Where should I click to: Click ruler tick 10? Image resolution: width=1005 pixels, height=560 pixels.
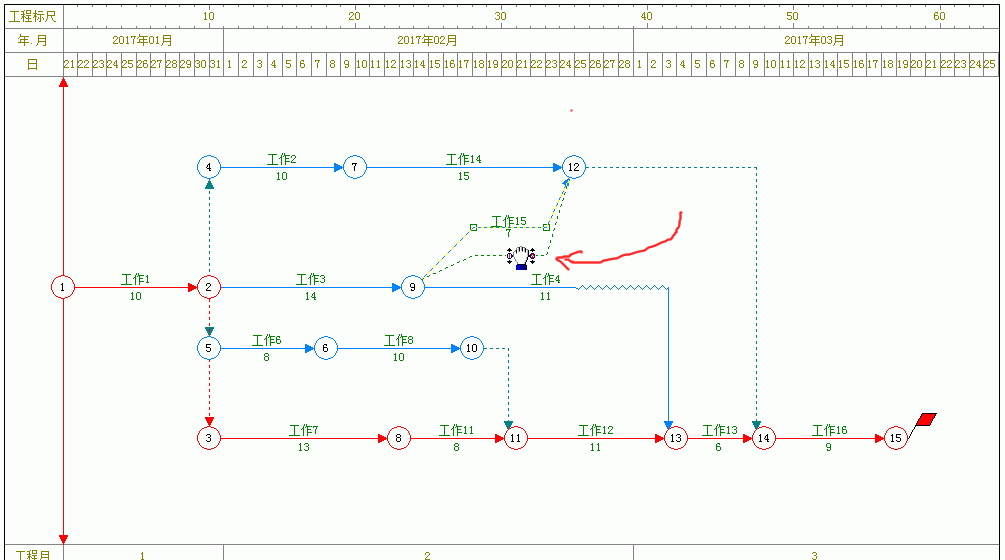pyautogui.click(x=208, y=16)
